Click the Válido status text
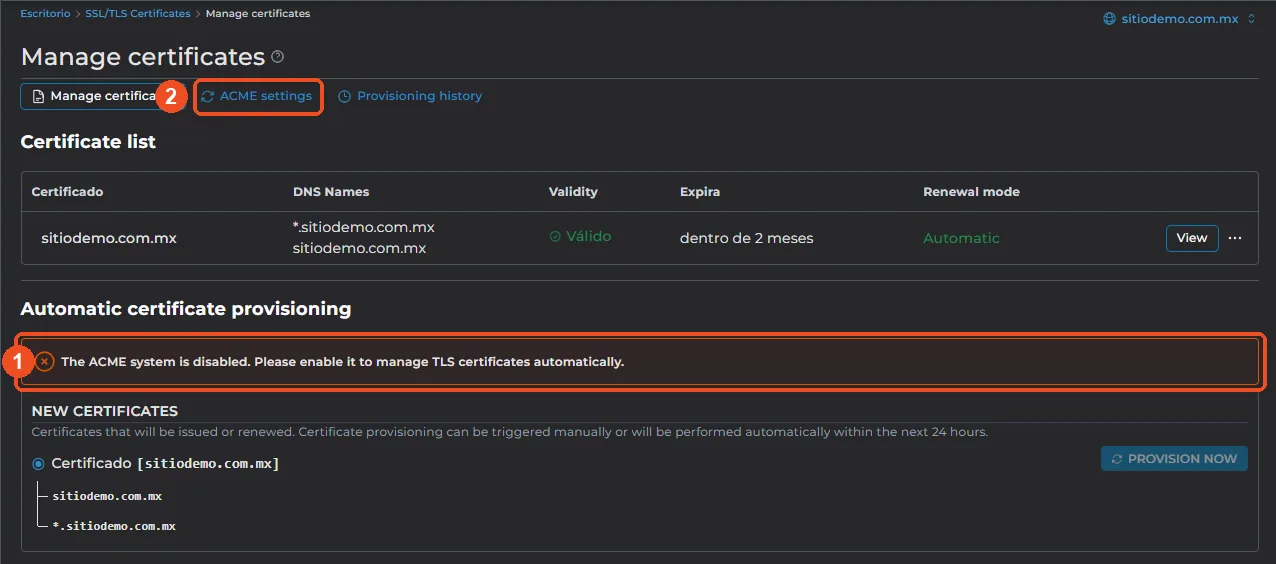 (588, 237)
